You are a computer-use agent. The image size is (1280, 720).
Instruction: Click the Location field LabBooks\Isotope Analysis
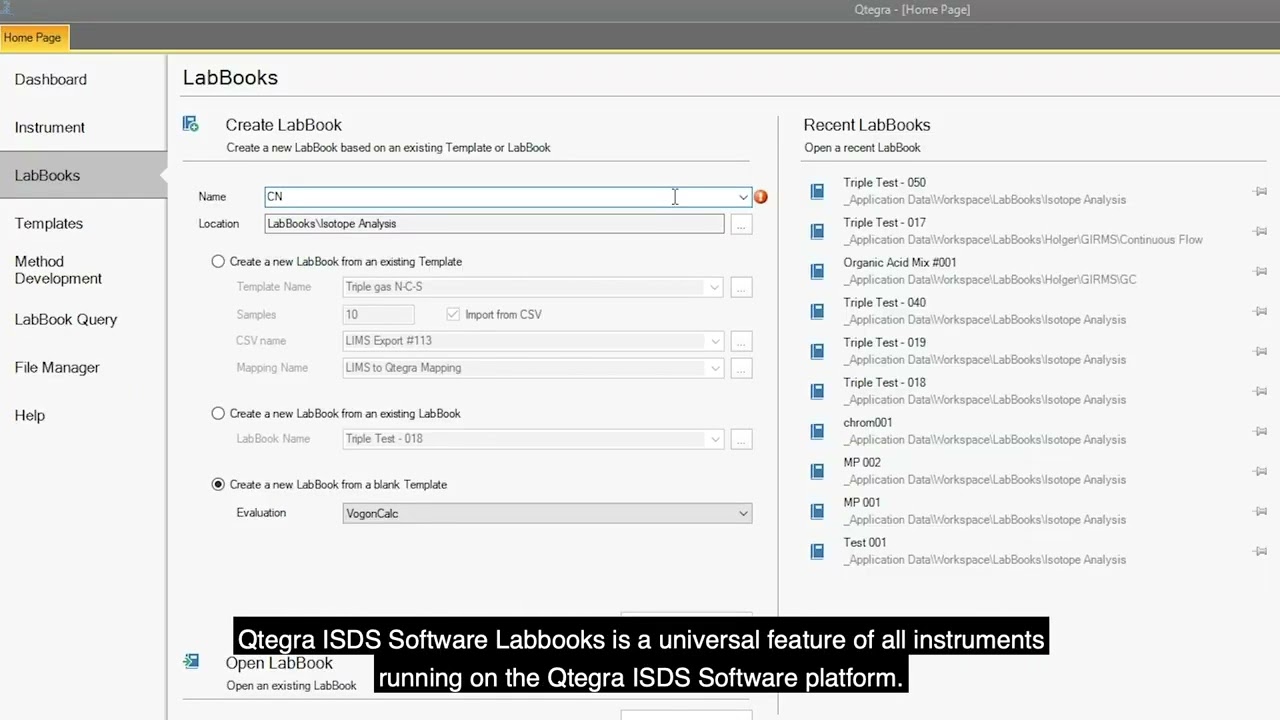[494, 224]
